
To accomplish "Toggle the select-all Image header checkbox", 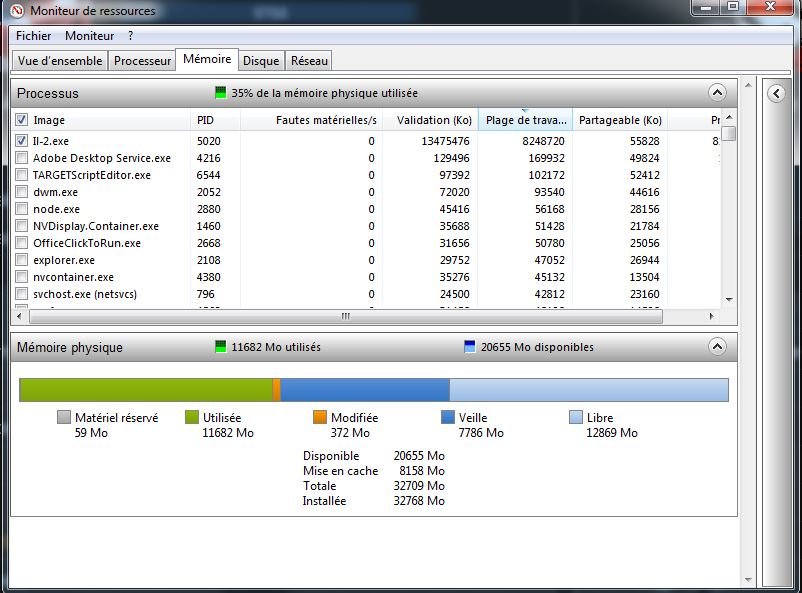I will 22,120.
